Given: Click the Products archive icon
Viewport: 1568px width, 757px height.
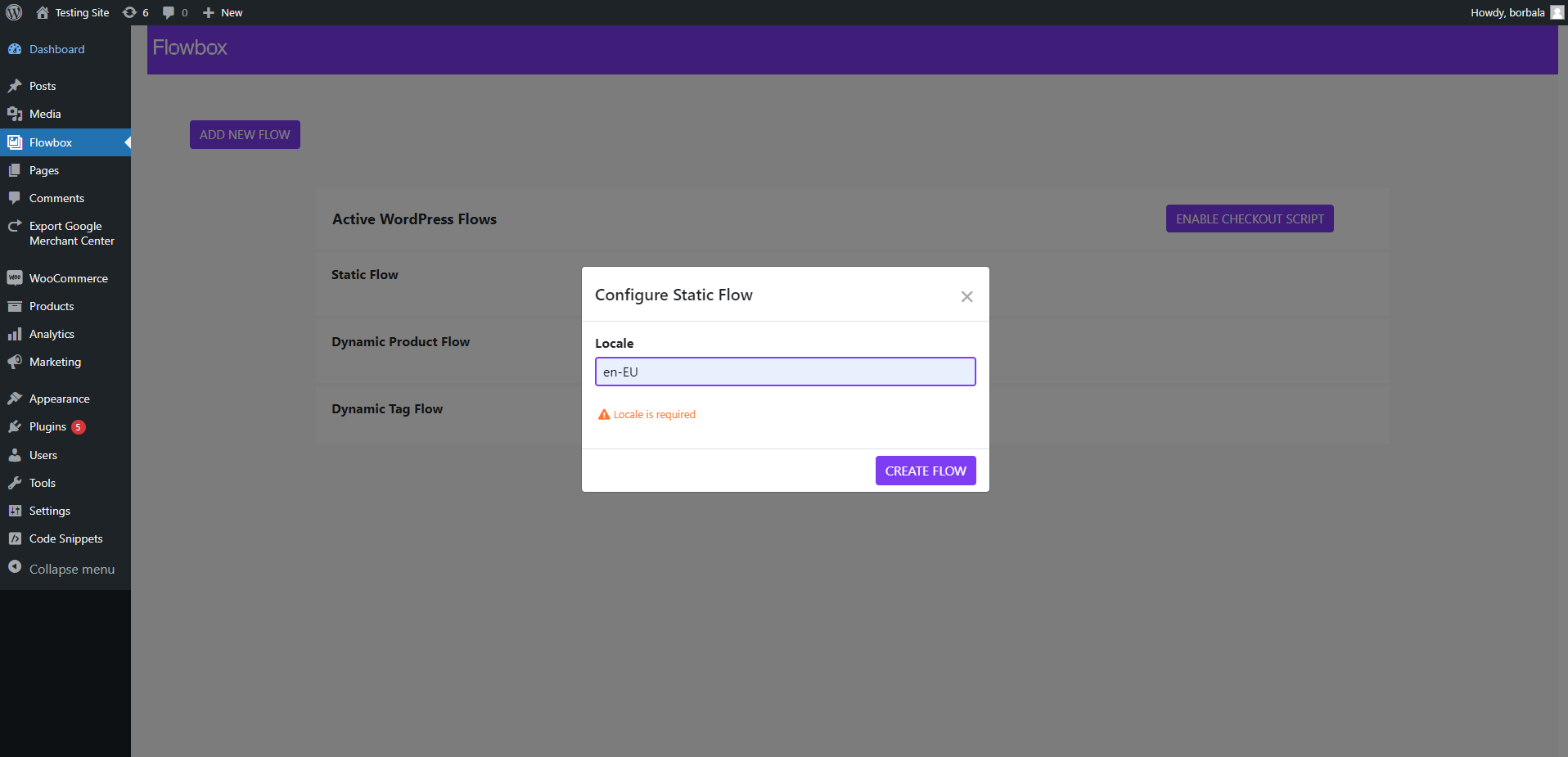Looking at the screenshot, I should point(15,306).
